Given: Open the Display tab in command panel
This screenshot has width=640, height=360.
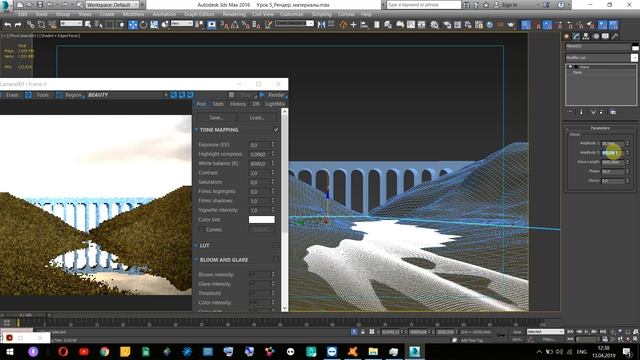Looking at the screenshot, I should 605,36.
